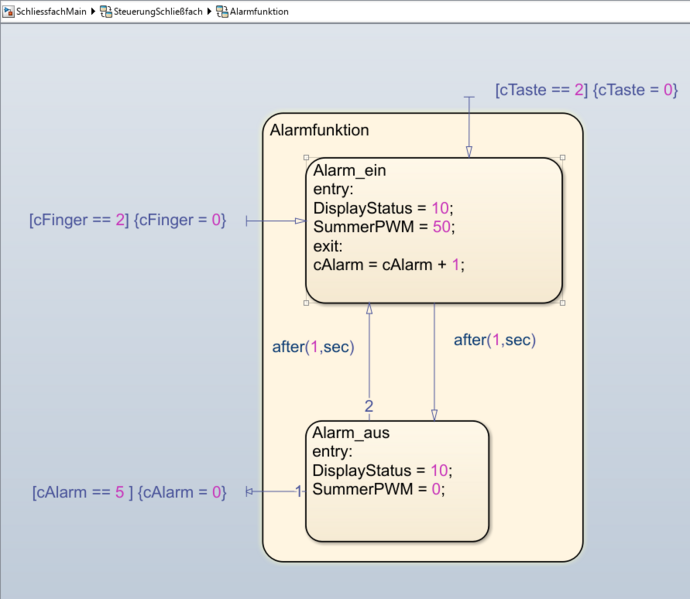The width and height of the screenshot is (690, 599).
Task: Click top-right resize handle of Alarm_ein
Action: coord(562,157)
